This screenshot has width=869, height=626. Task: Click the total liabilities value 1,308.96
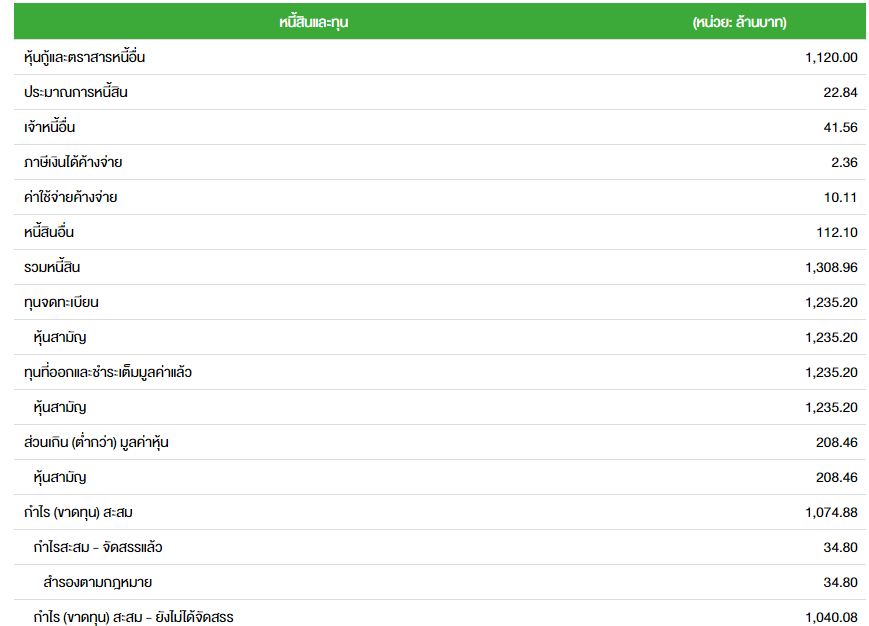point(831,267)
